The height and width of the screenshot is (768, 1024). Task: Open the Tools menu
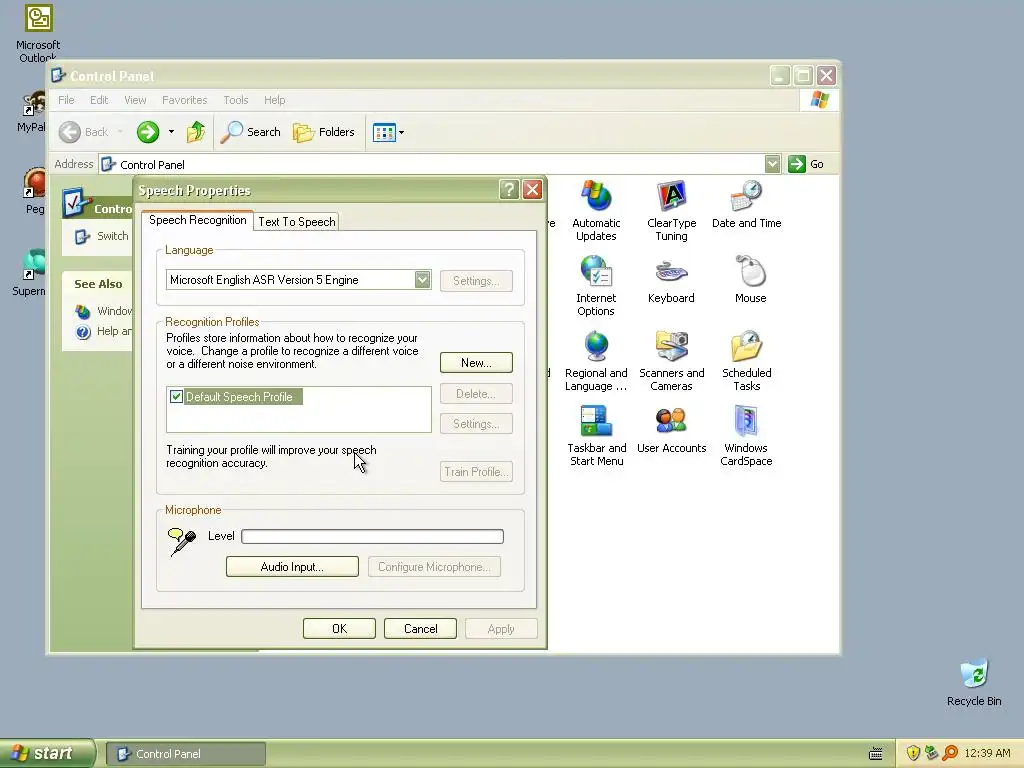tap(236, 100)
